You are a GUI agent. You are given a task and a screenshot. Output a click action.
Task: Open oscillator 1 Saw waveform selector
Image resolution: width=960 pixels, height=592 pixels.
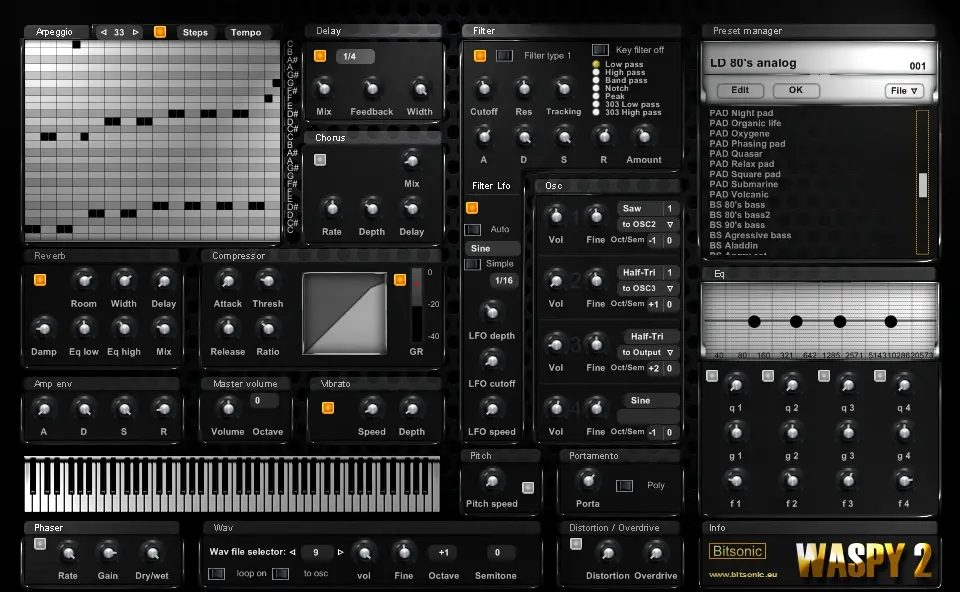(x=639, y=209)
